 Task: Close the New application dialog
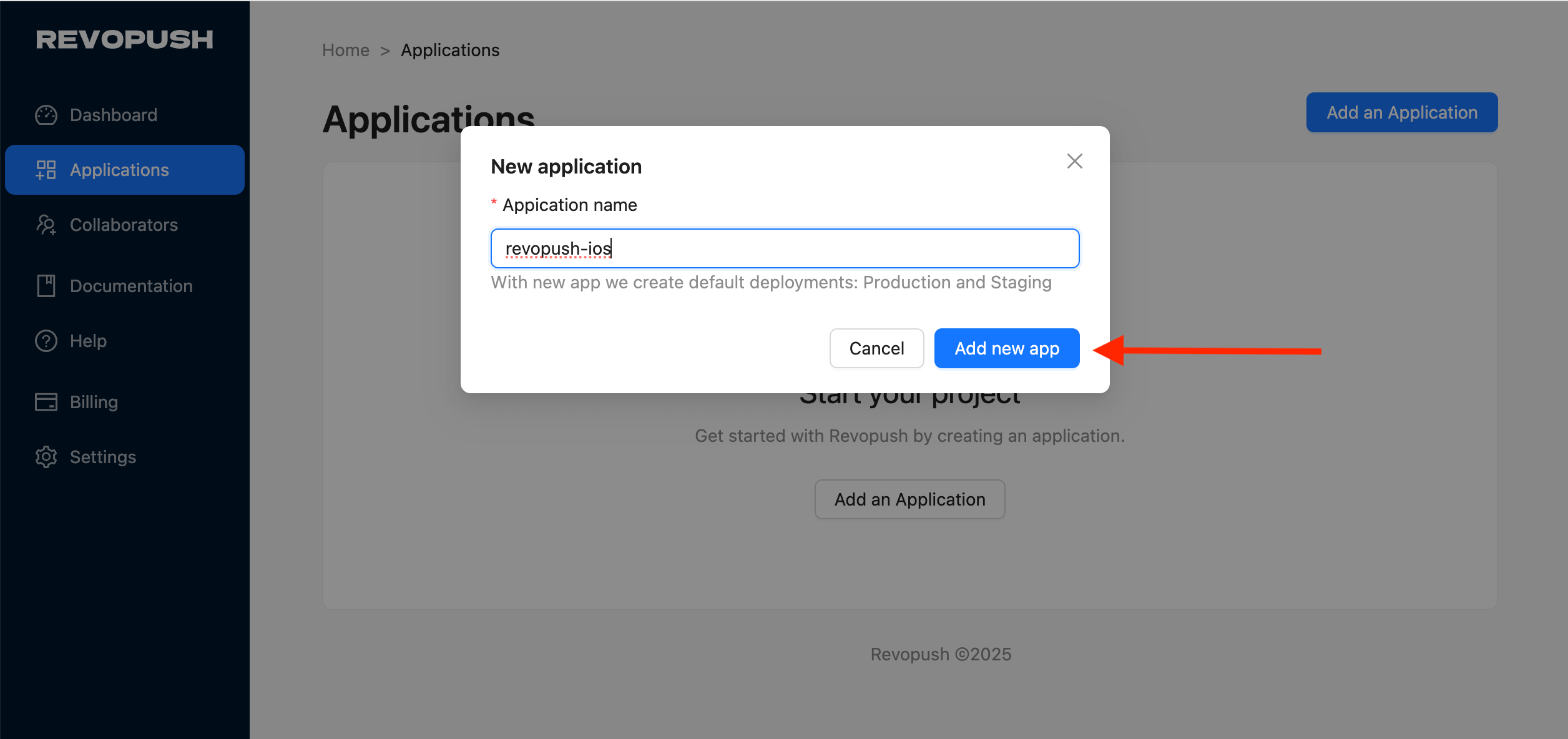point(1074,161)
